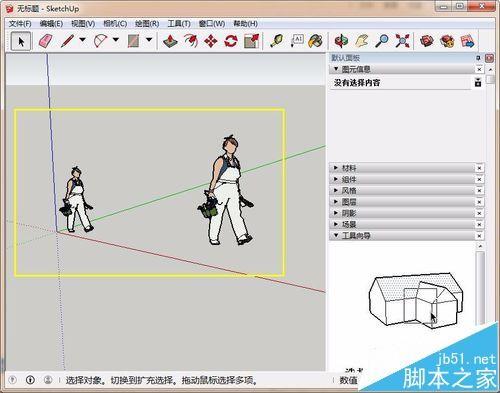Viewport: 500px width, 393px height.
Task: Choose the pink Eraser tool
Action: tap(45, 41)
